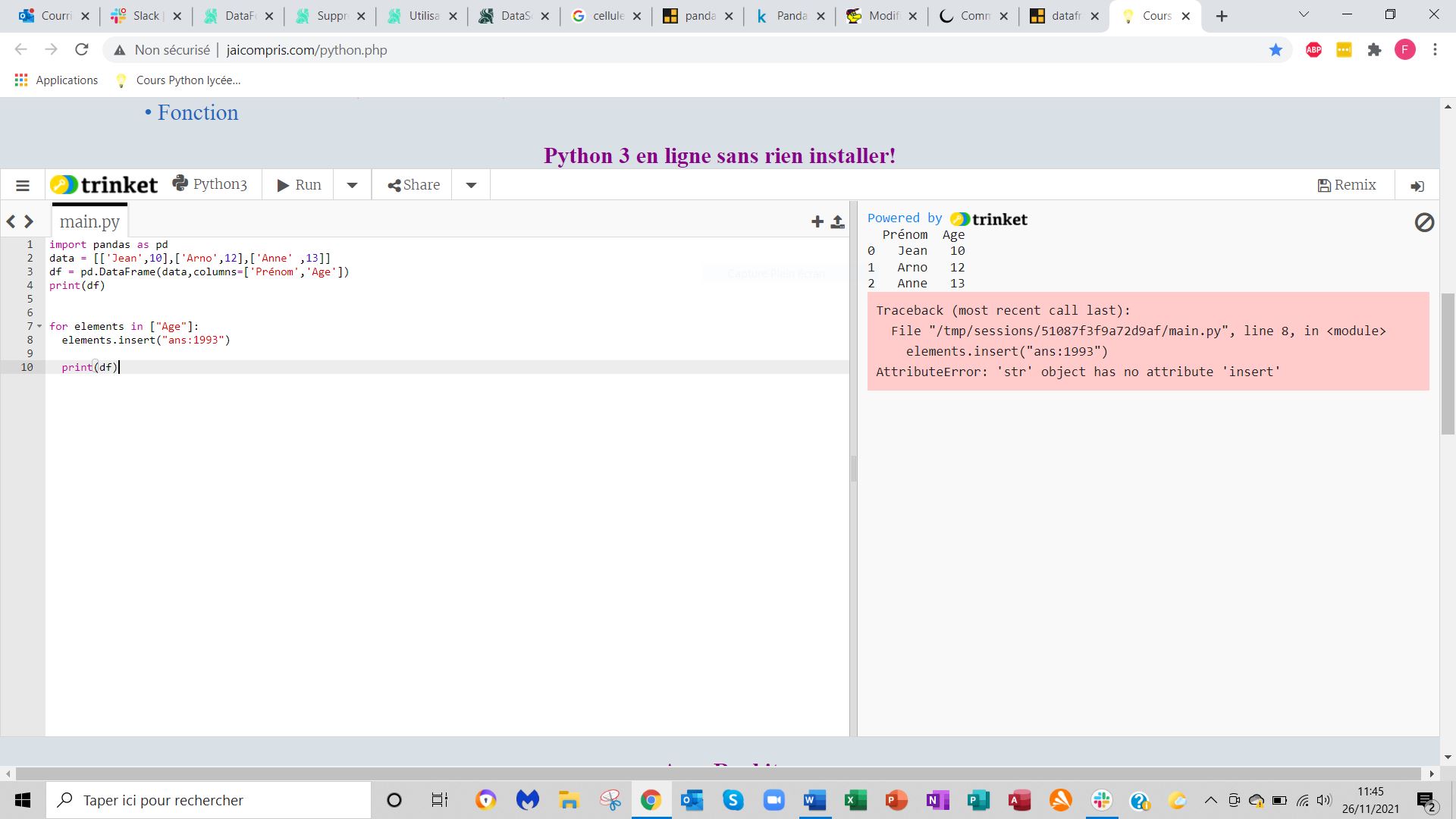Open the Run options dropdown arrow
Screen dimensions: 1456x819
coord(352,185)
